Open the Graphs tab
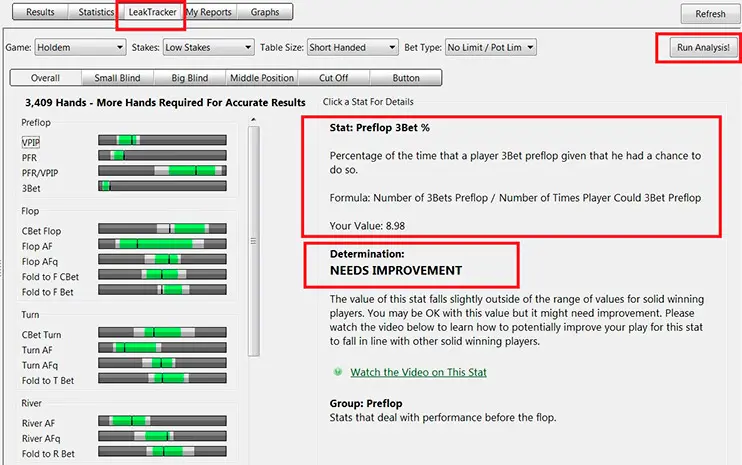This screenshot has height=465, width=742. (266, 13)
